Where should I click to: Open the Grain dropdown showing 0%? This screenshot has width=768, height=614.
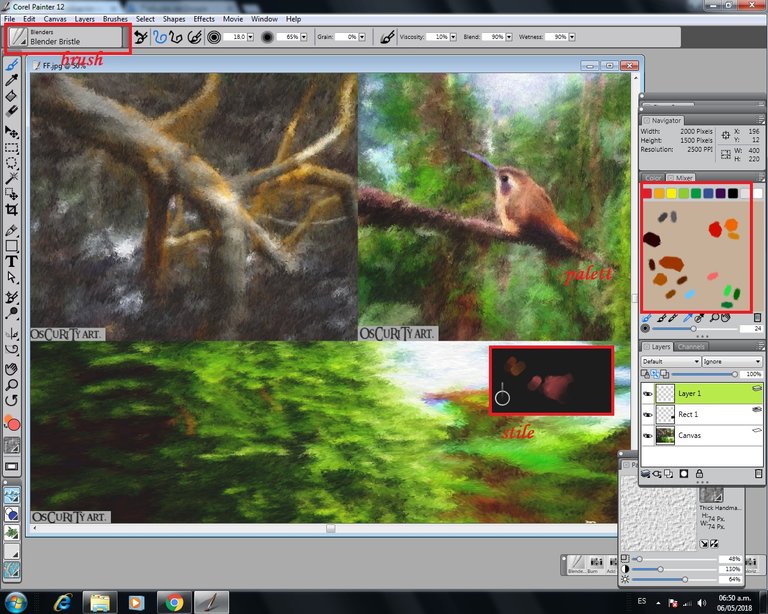(362, 37)
